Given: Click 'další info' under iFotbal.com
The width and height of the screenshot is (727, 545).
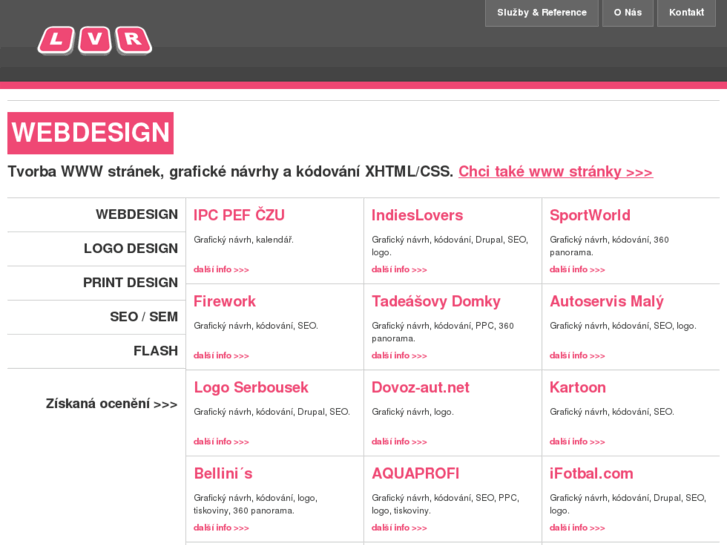Looking at the screenshot, I should click(577, 528).
